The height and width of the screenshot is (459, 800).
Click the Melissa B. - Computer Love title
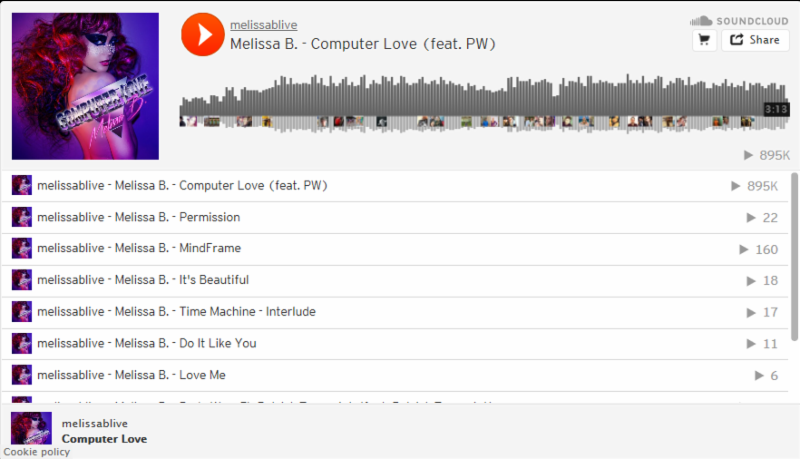[x=362, y=44]
